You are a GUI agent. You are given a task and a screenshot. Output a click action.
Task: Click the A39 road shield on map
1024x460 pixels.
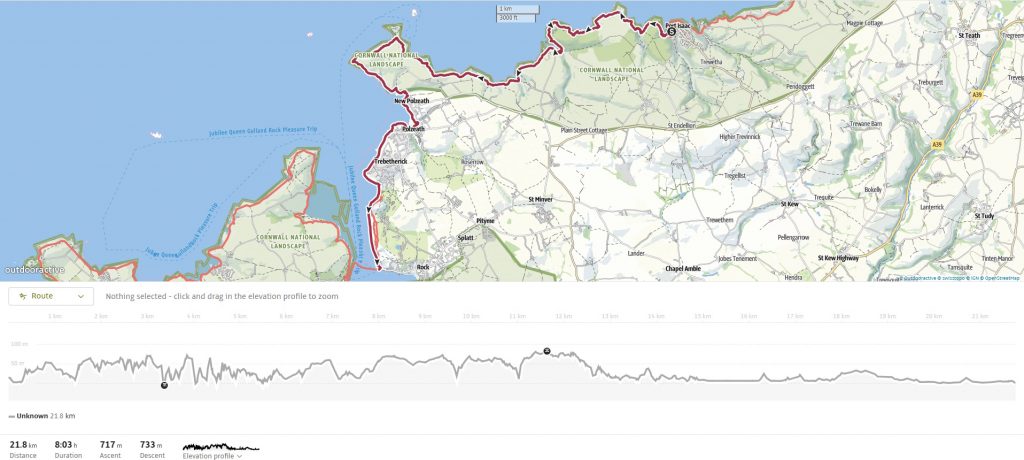pyautogui.click(x=976, y=94)
